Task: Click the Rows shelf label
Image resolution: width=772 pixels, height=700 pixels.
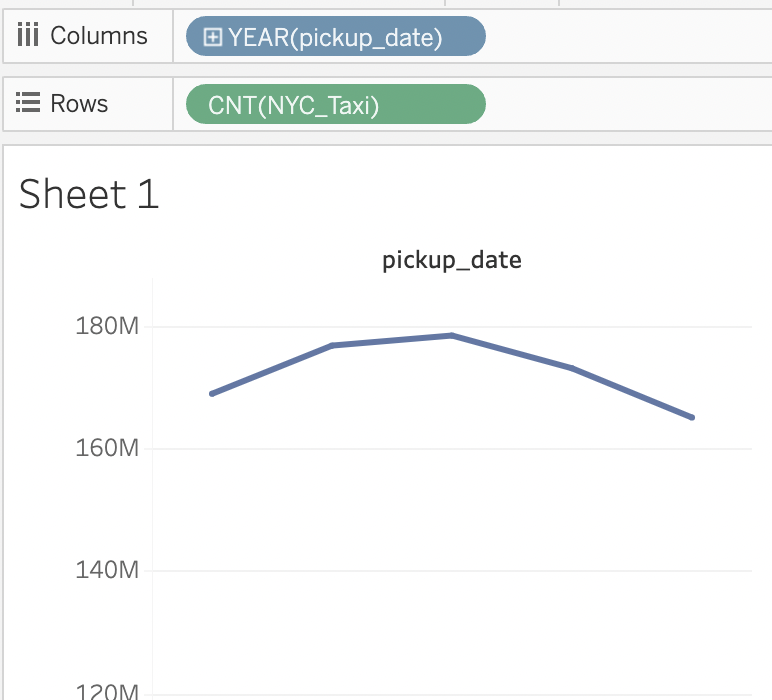Action: [x=79, y=103]
